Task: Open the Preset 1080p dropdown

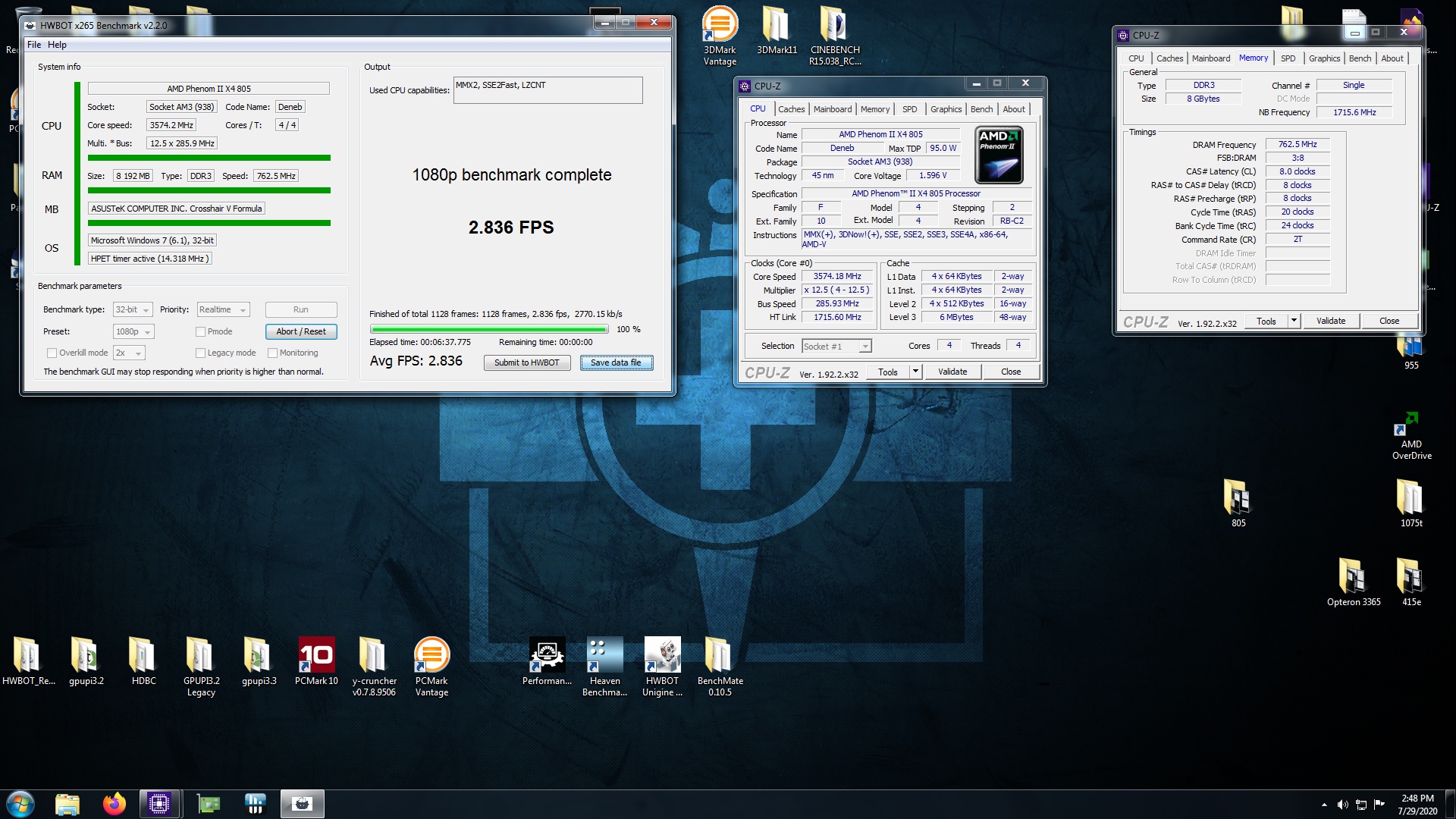Action: coord(133,331)
